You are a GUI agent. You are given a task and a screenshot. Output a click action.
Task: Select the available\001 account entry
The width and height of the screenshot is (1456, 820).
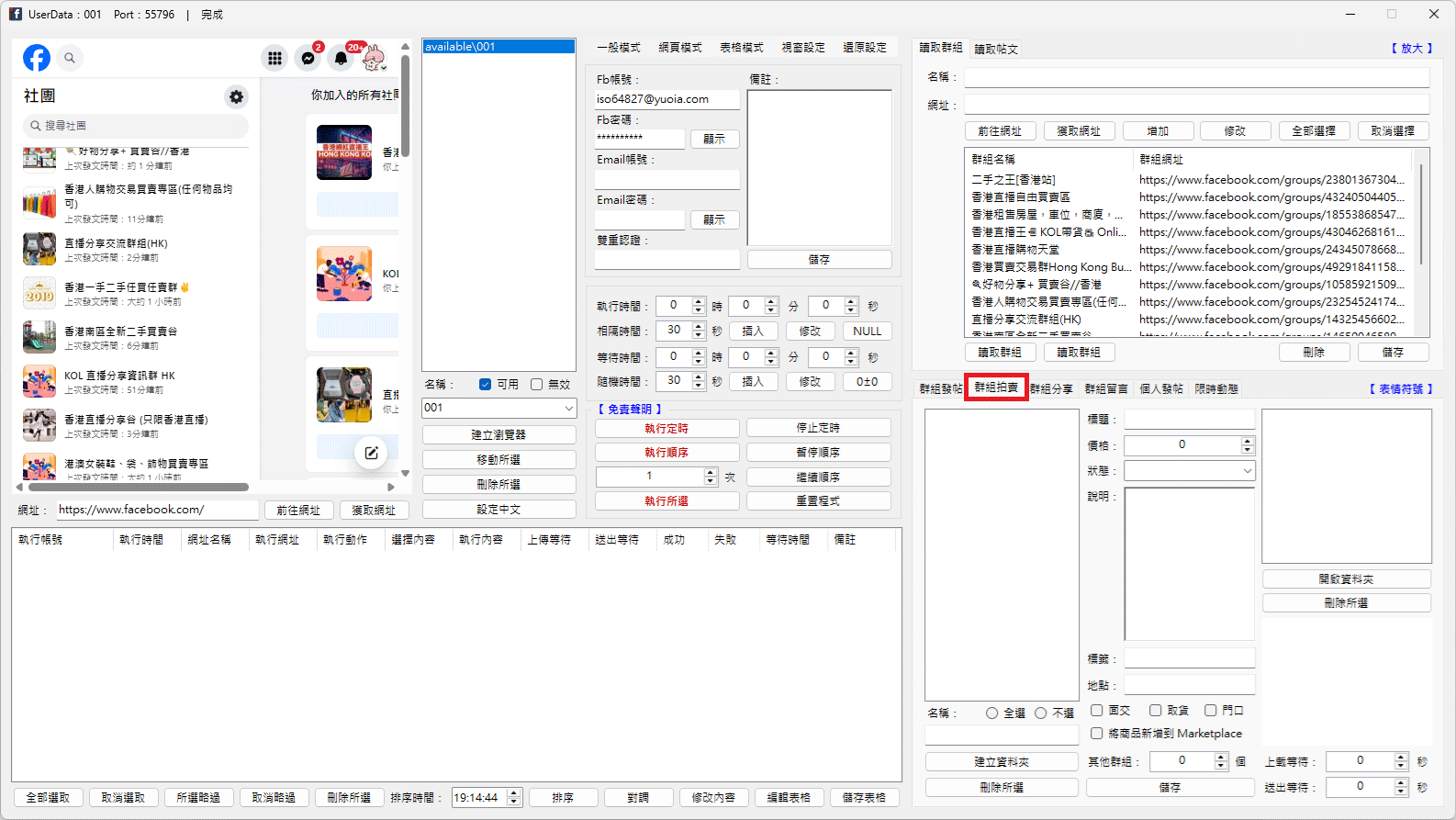pos(498,47)
